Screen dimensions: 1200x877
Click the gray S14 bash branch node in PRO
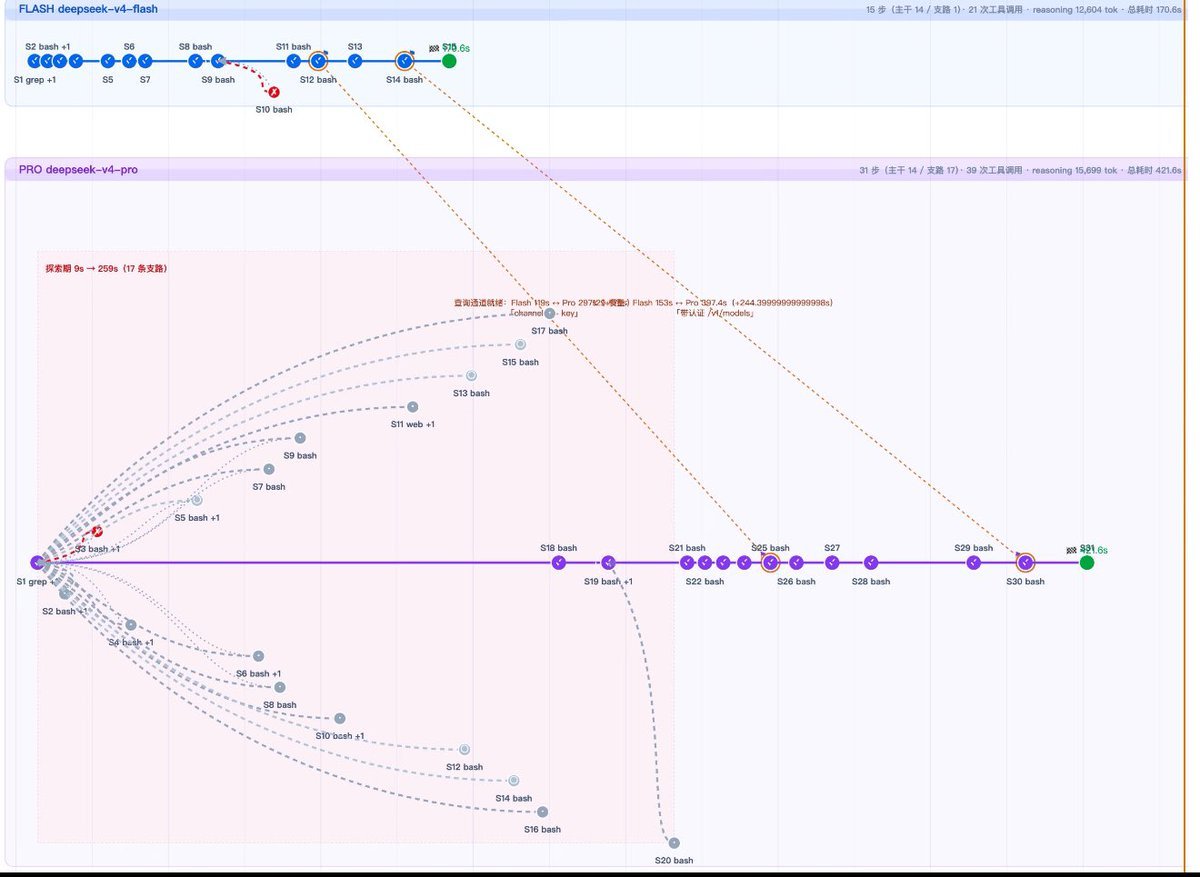click(x=513, y=780)
